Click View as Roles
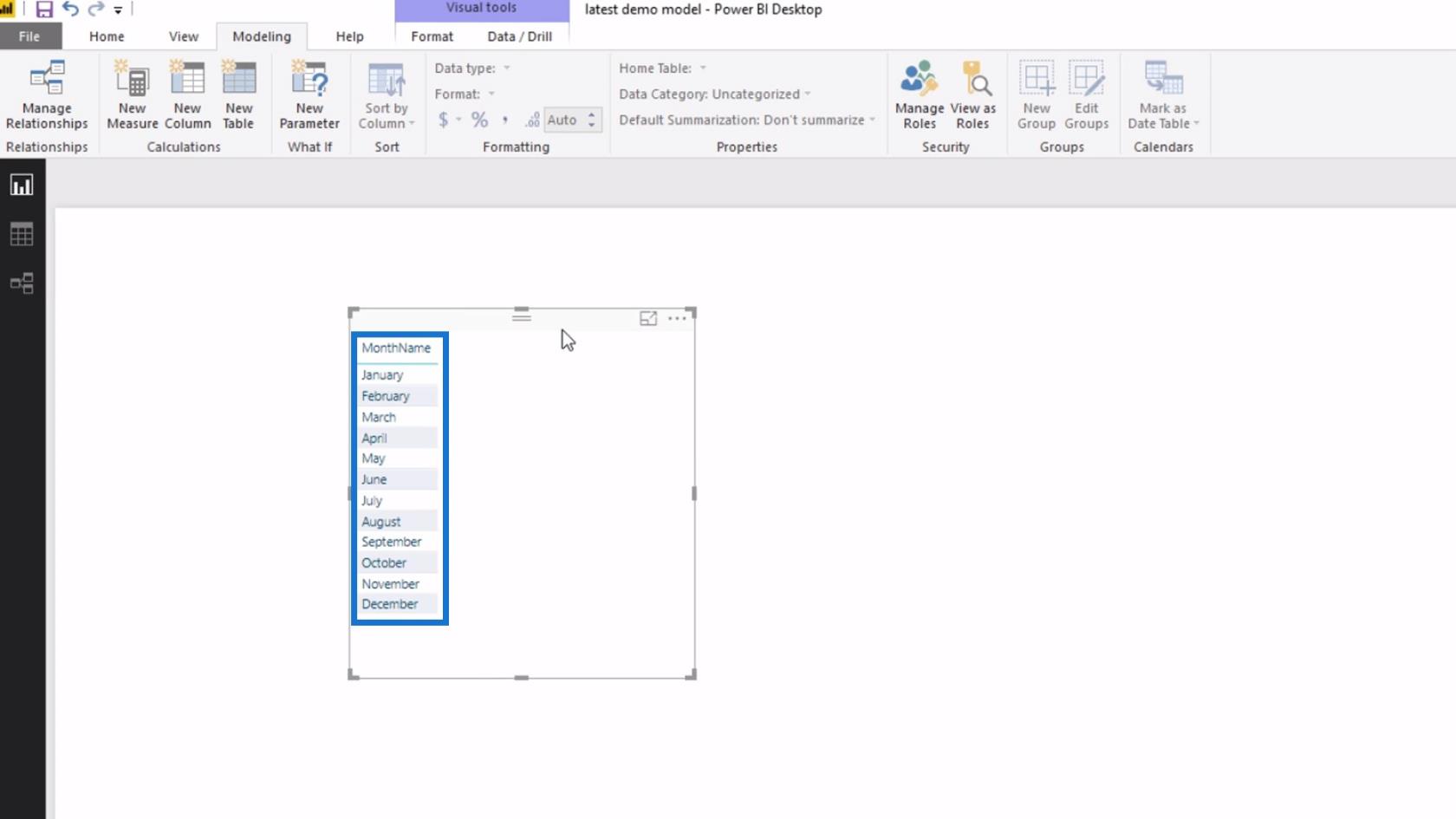 click(973, 95)
